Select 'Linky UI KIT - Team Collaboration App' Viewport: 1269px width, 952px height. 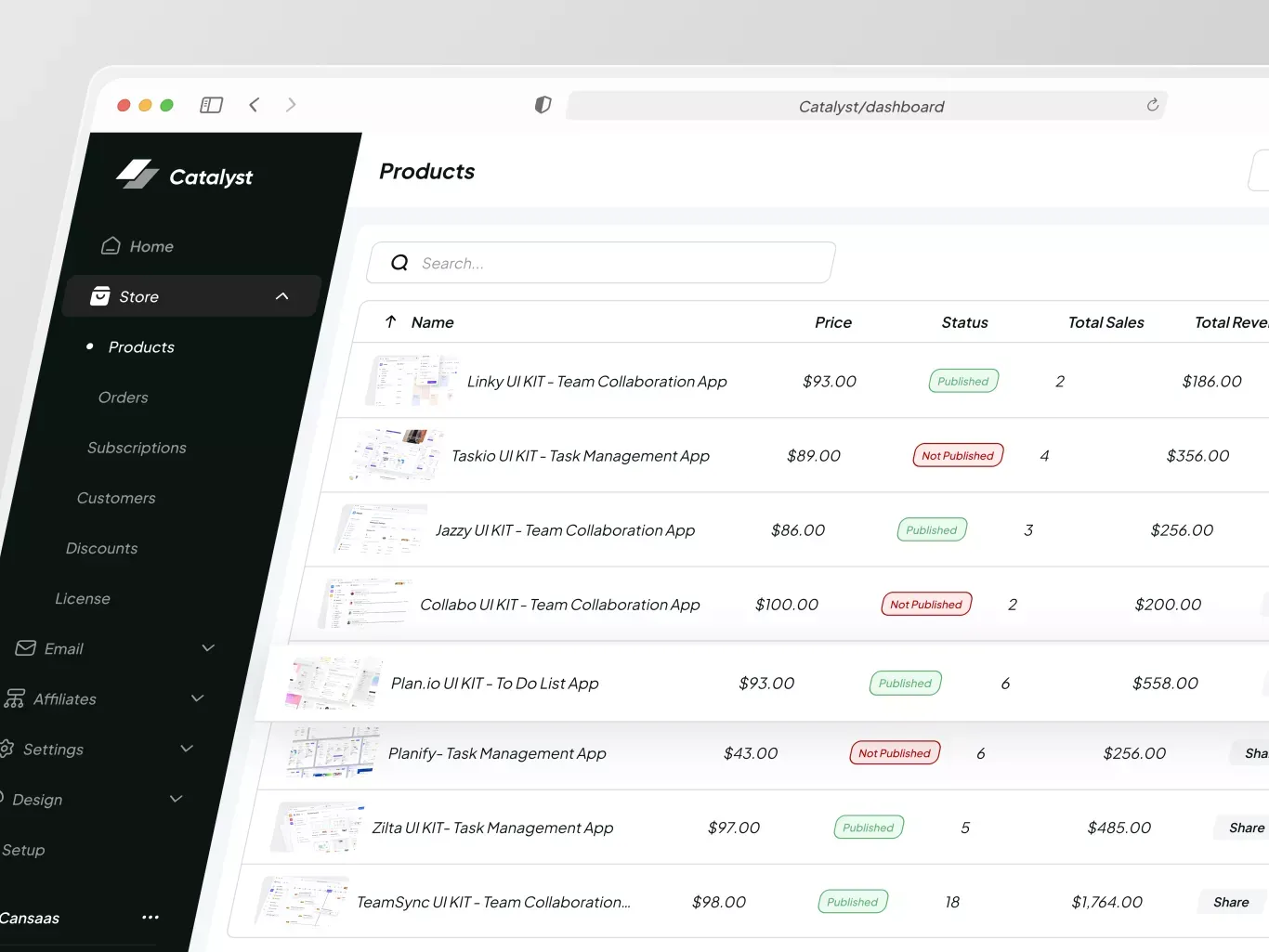point(597,382)
